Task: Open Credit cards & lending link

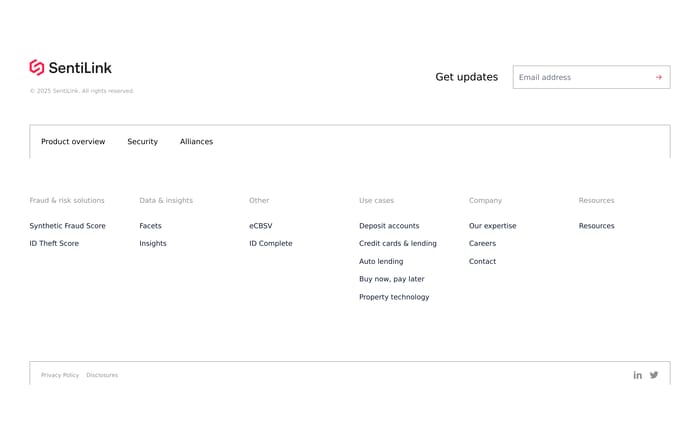Action: click(398, 244)
